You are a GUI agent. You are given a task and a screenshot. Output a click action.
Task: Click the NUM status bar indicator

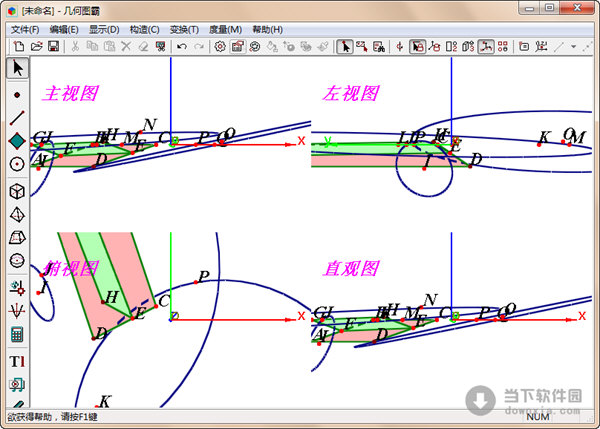click(538, 417)
